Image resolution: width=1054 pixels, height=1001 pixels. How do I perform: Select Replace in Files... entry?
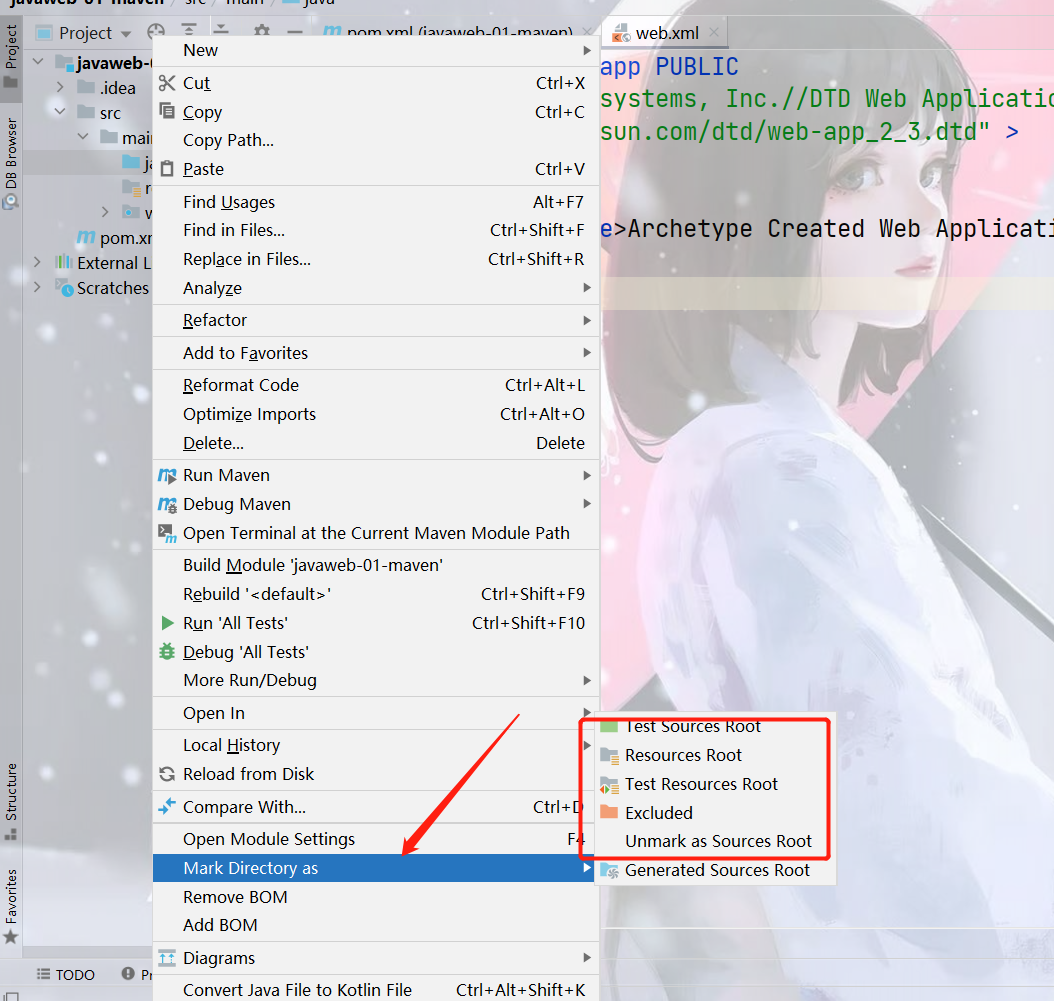375,259
